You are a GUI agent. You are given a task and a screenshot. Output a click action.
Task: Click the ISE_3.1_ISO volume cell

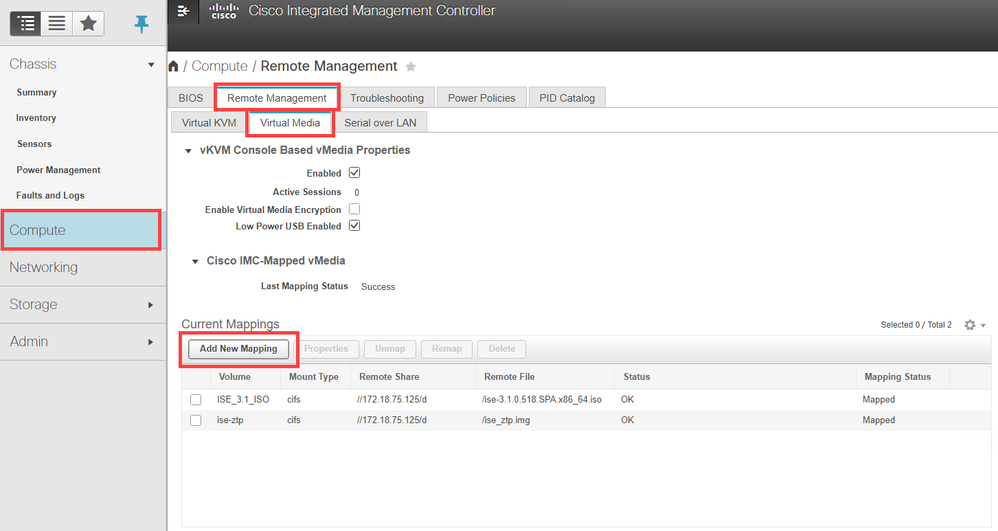click(242, 400)
